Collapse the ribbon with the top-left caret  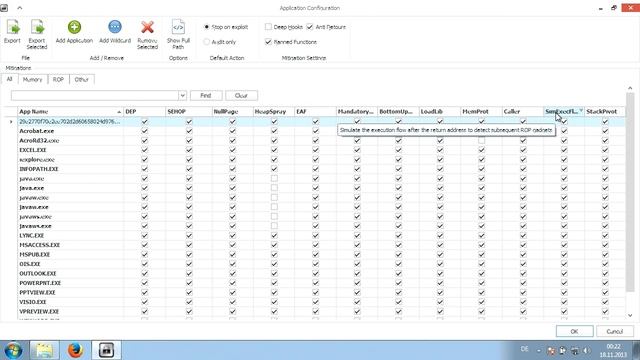click(x=20, y=8)
